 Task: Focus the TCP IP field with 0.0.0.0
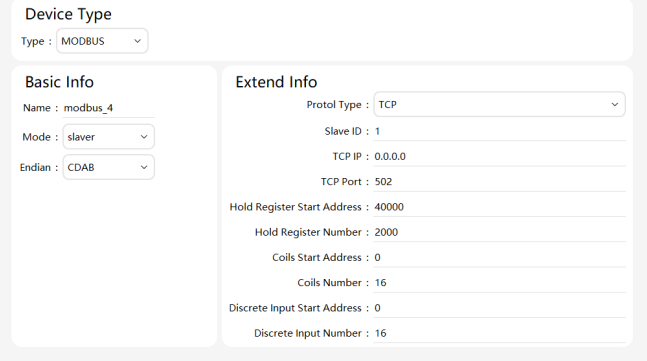499,157
